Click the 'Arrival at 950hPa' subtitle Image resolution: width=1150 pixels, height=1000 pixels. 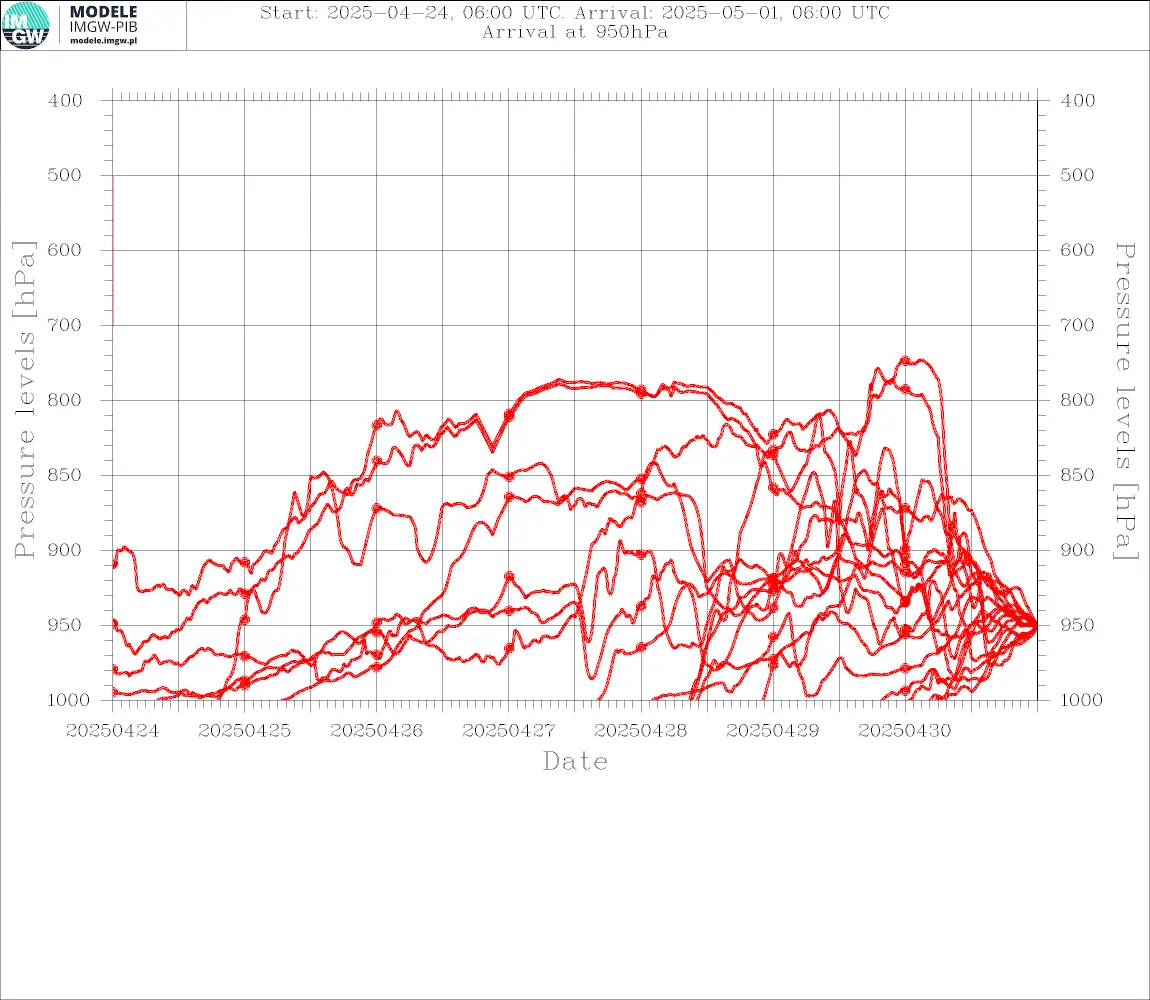coord(575,32)
